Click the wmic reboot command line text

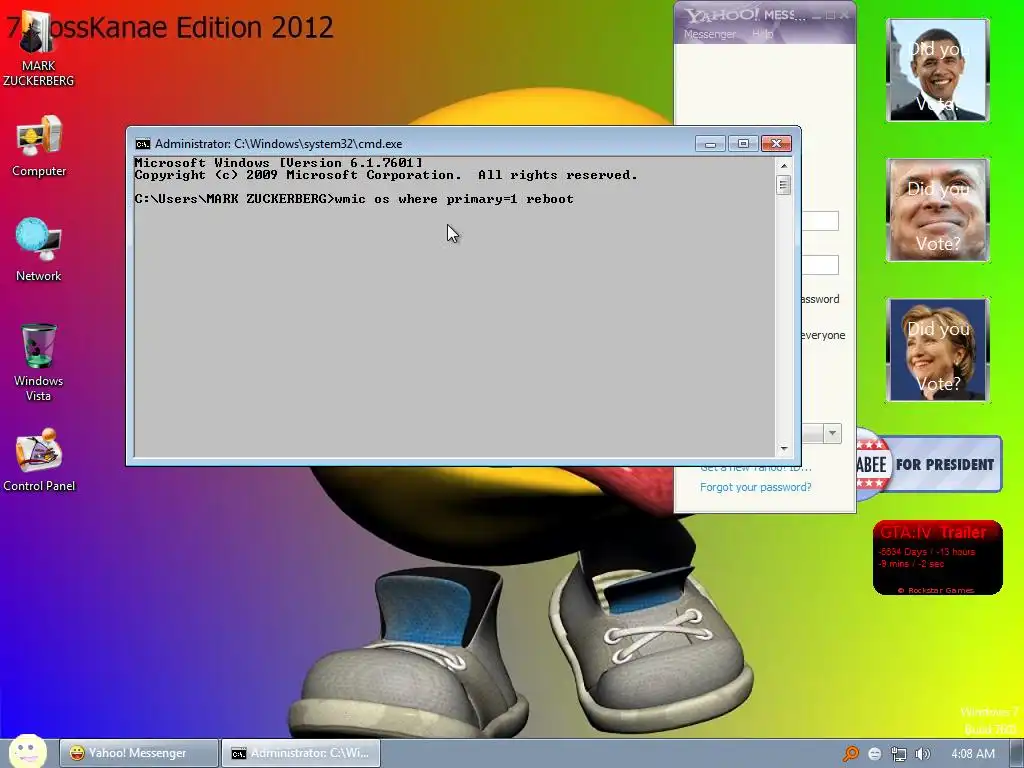point(454,199)
